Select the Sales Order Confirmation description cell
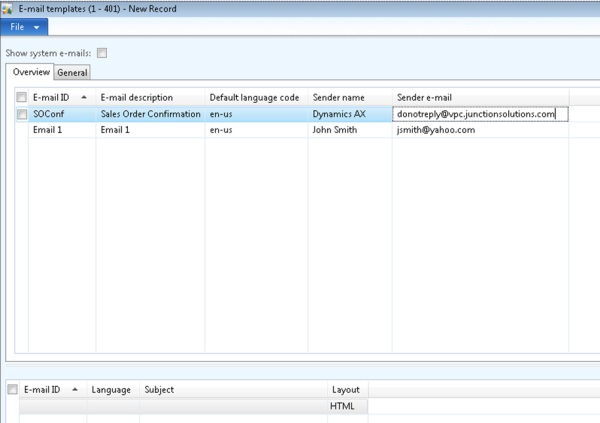The height and width of the screenshot is (423, 600). pos(150,114)
